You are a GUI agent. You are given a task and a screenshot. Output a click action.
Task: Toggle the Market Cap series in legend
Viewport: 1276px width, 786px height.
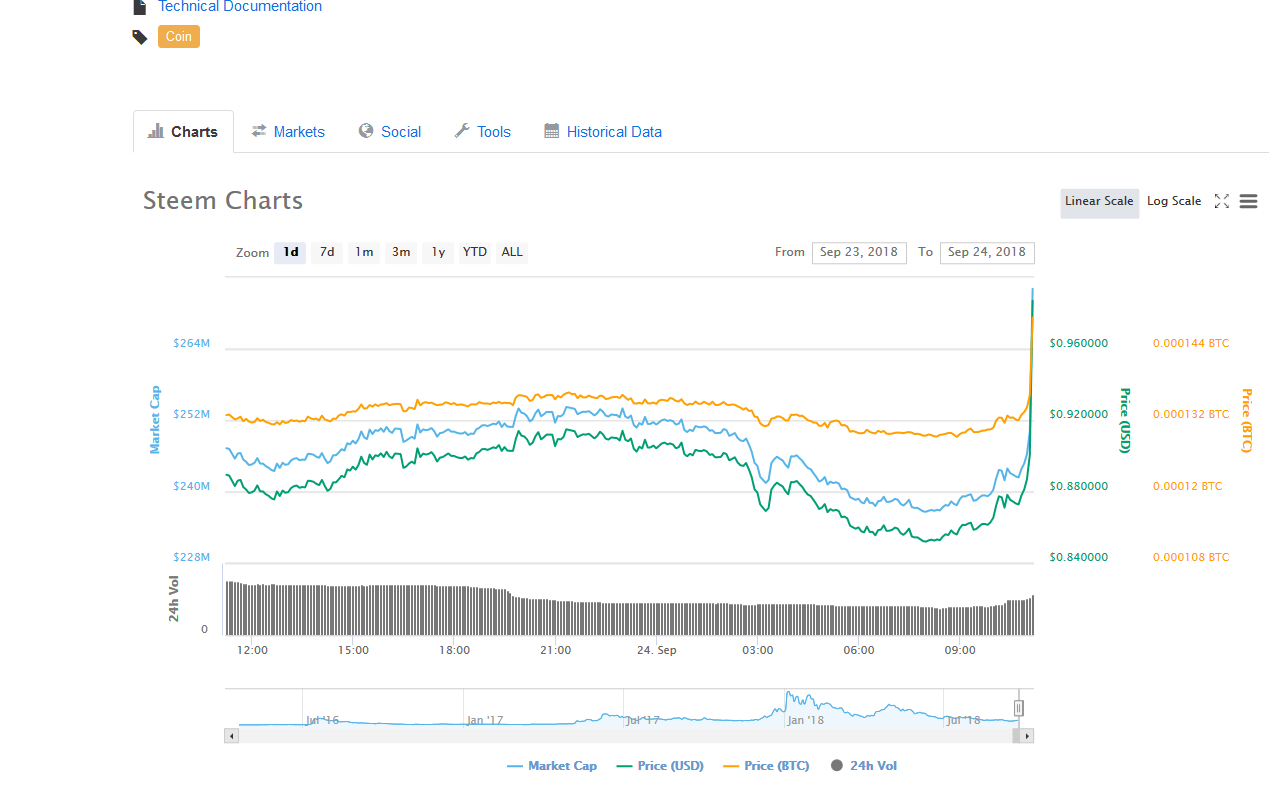coord(552,766)
